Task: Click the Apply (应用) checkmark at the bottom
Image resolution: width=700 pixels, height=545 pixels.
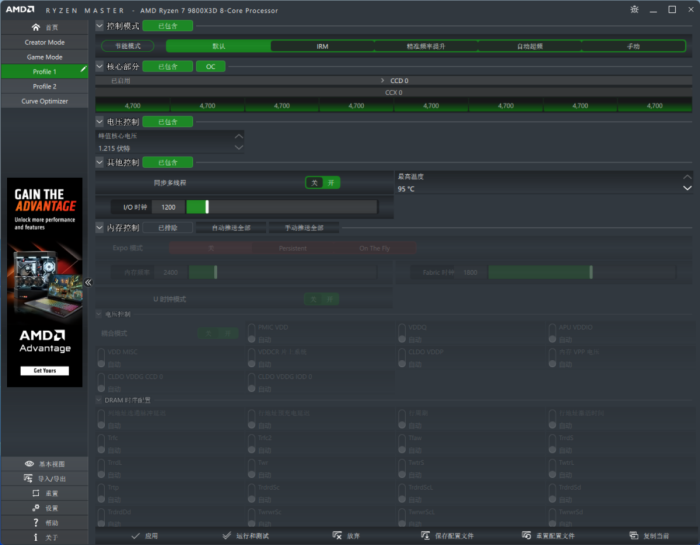Action: click(x=144, y=536)
